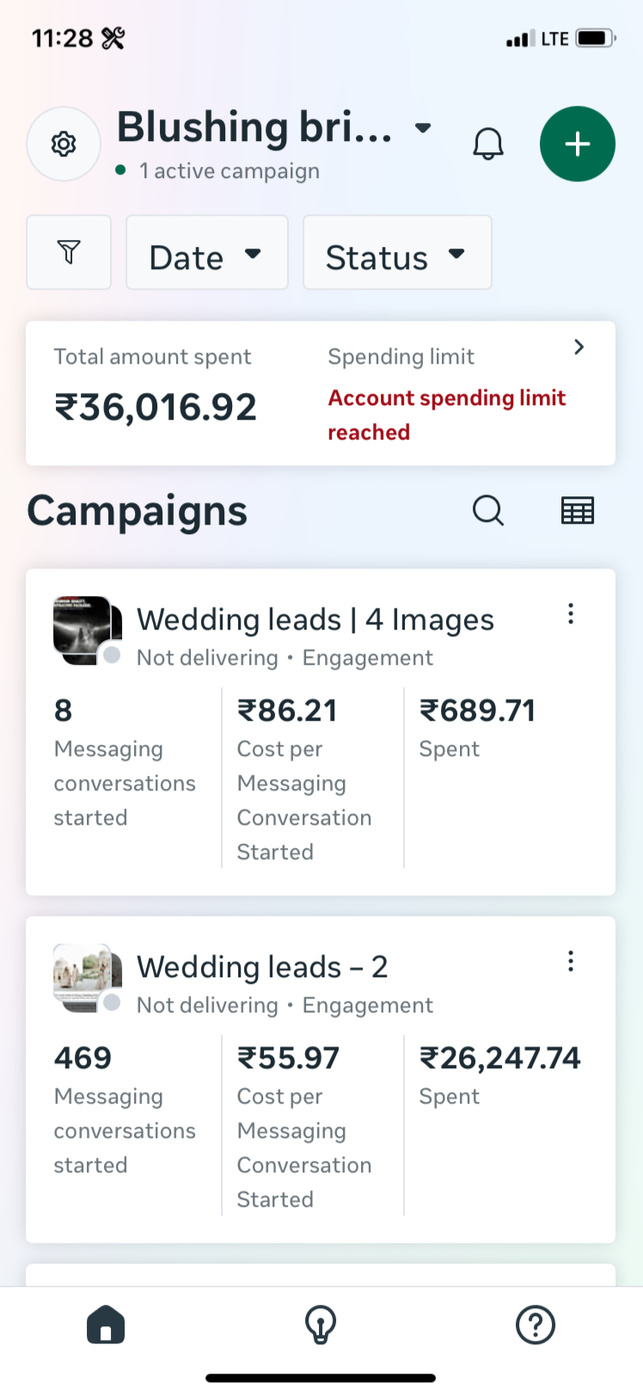The width and height of the screenshot is (643, 1396).
Task: Search campaigns with magnifier icon
Action: 488,511
